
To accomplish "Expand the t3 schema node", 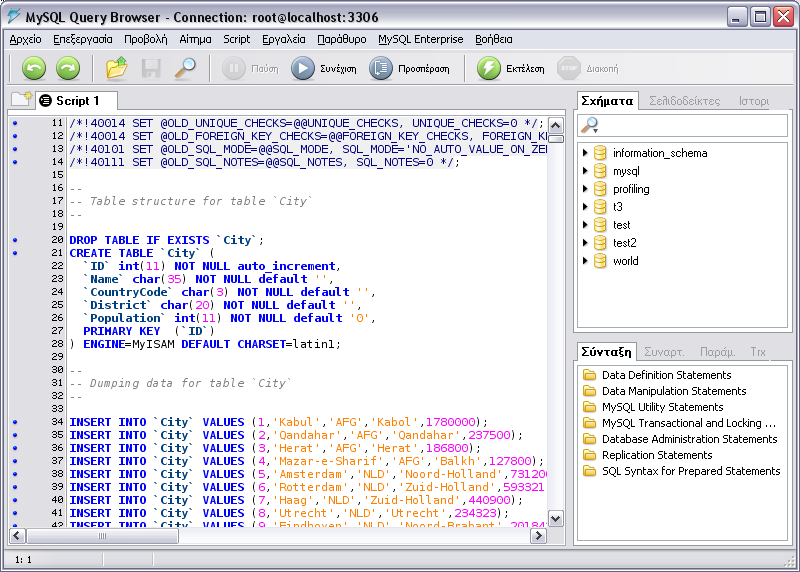I will pos(585,207).
